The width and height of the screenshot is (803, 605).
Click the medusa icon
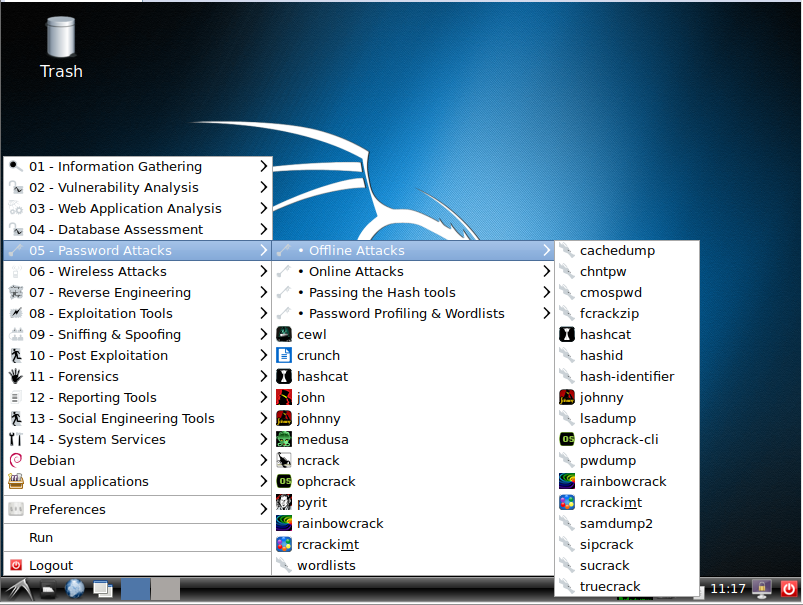pyautogui.click(x=284, y=440)
